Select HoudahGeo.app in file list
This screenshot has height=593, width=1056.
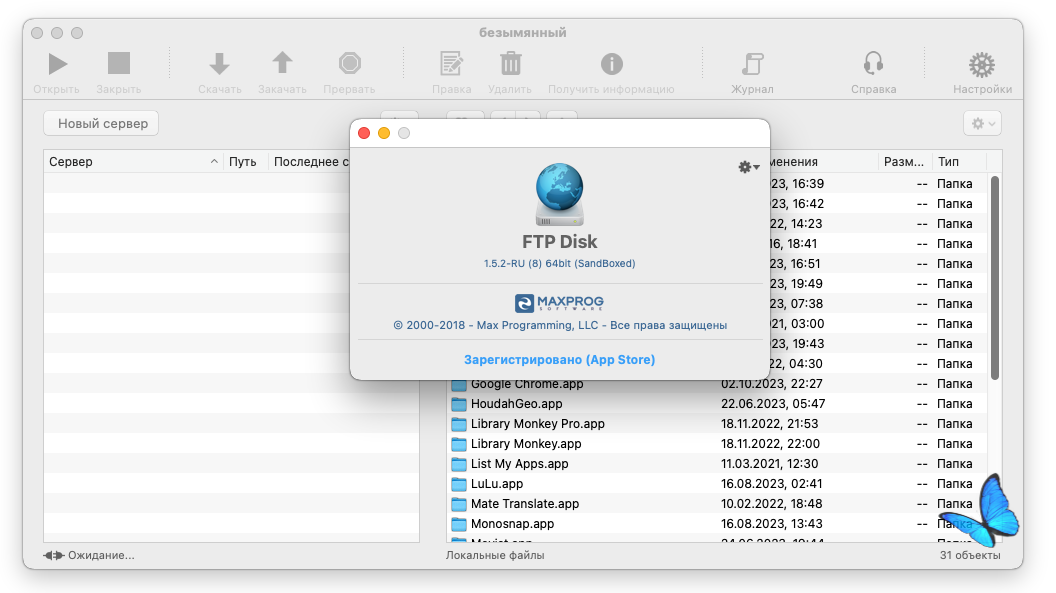click(718, 404)
